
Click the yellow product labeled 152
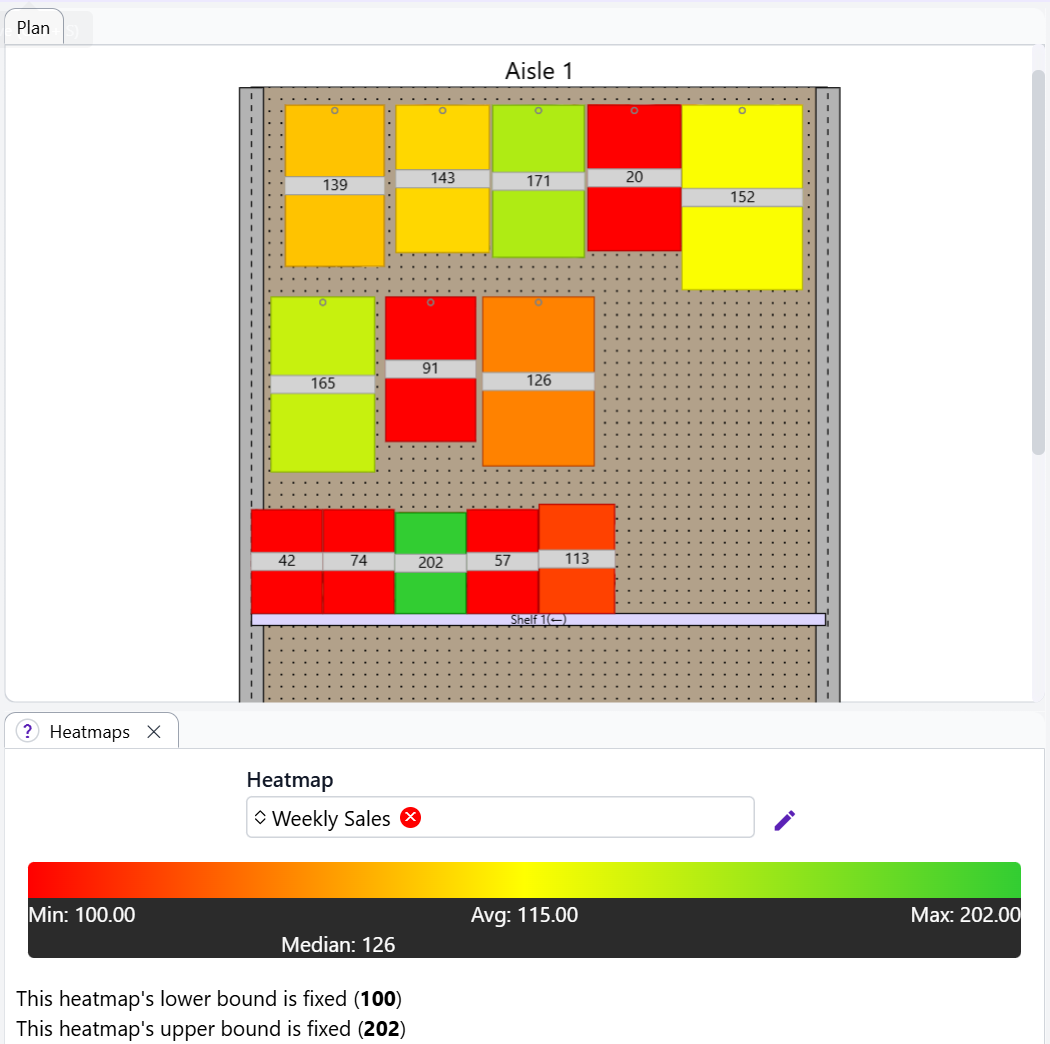742,196
